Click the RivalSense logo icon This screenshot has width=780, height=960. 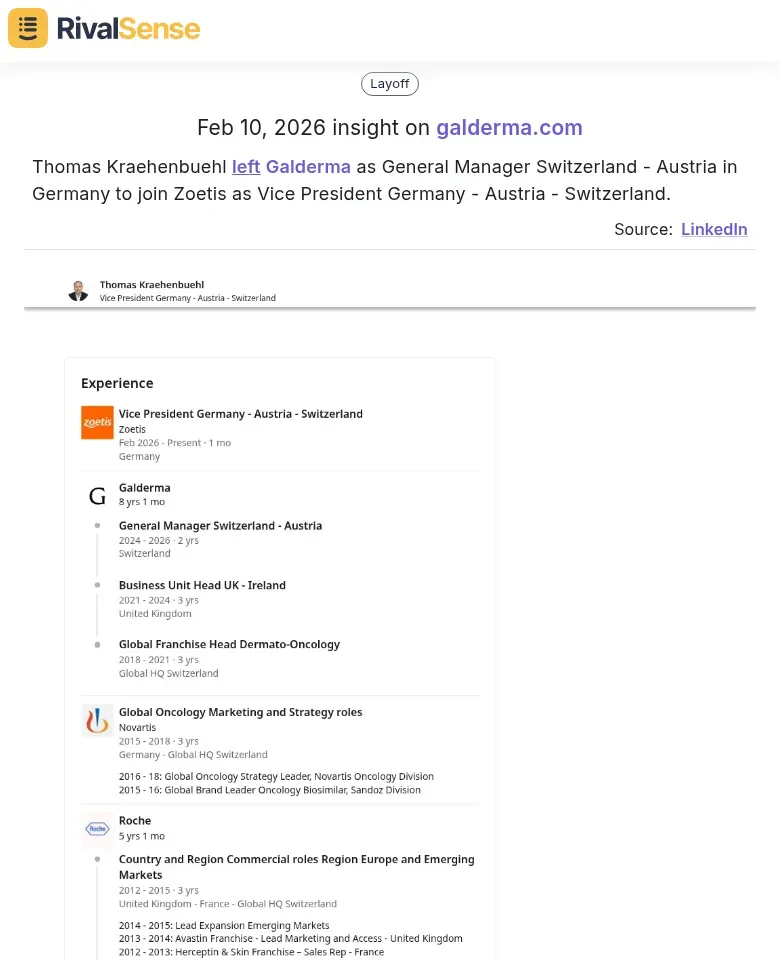(x=27, y=28)
